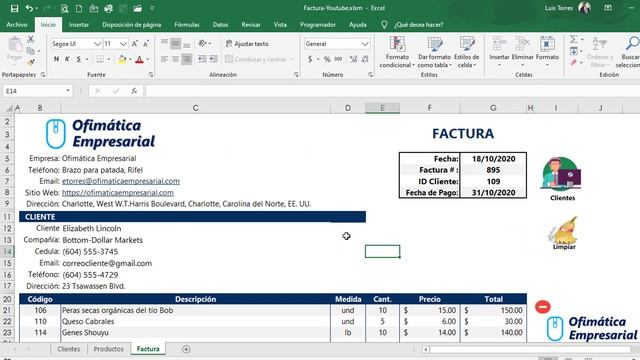Image resolution: width=640 pixels, height=360 pixels.
Task: Click the Increase indent icon
Action: click(x=213, y=59)
